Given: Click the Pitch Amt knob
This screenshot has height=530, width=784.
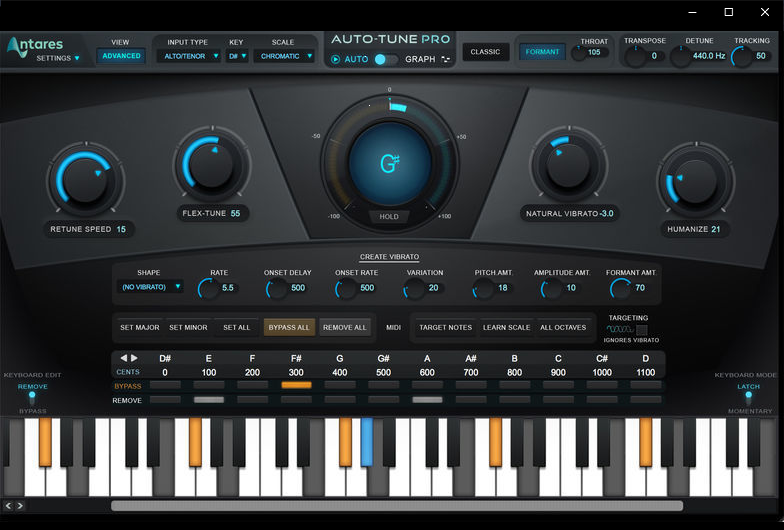Looking at the screenshot, I should (484, 288).
